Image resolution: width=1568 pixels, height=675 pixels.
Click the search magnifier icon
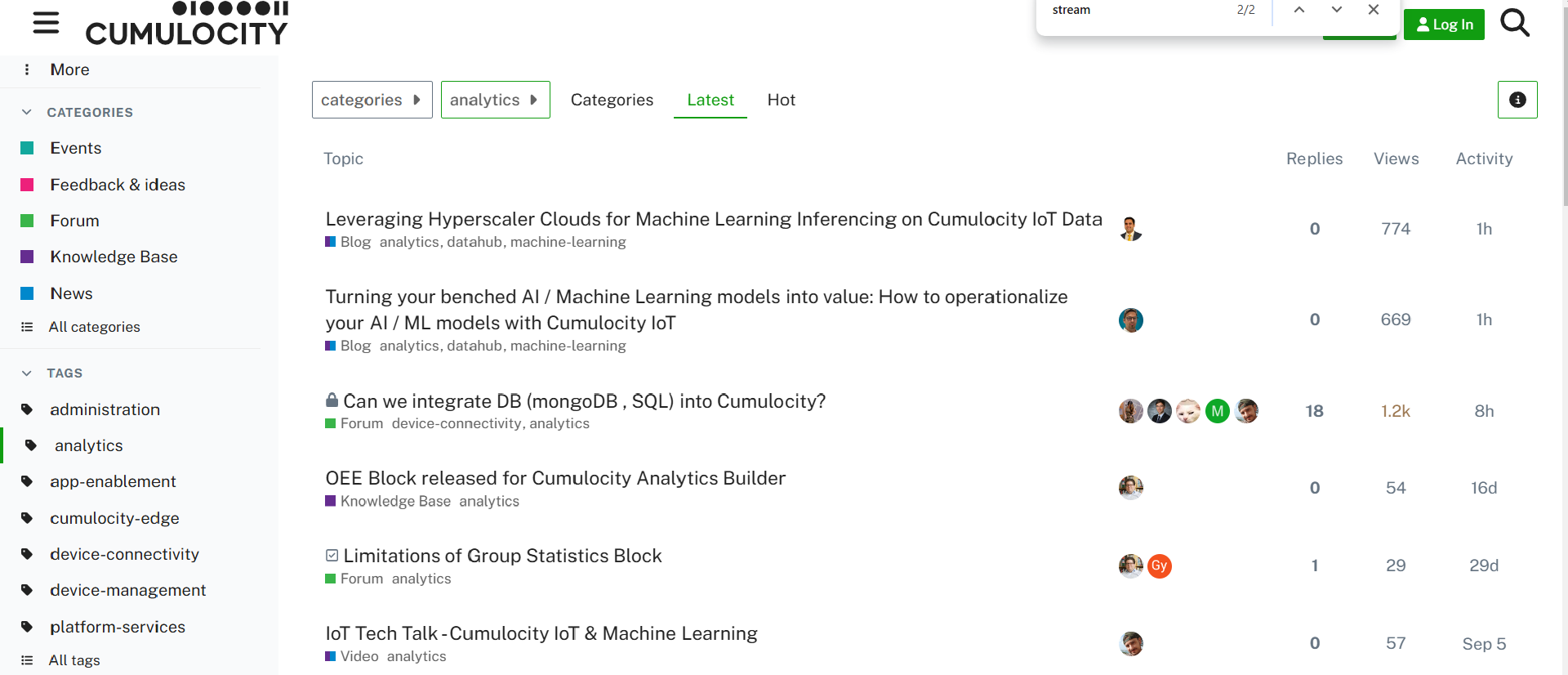[1515, 23]
